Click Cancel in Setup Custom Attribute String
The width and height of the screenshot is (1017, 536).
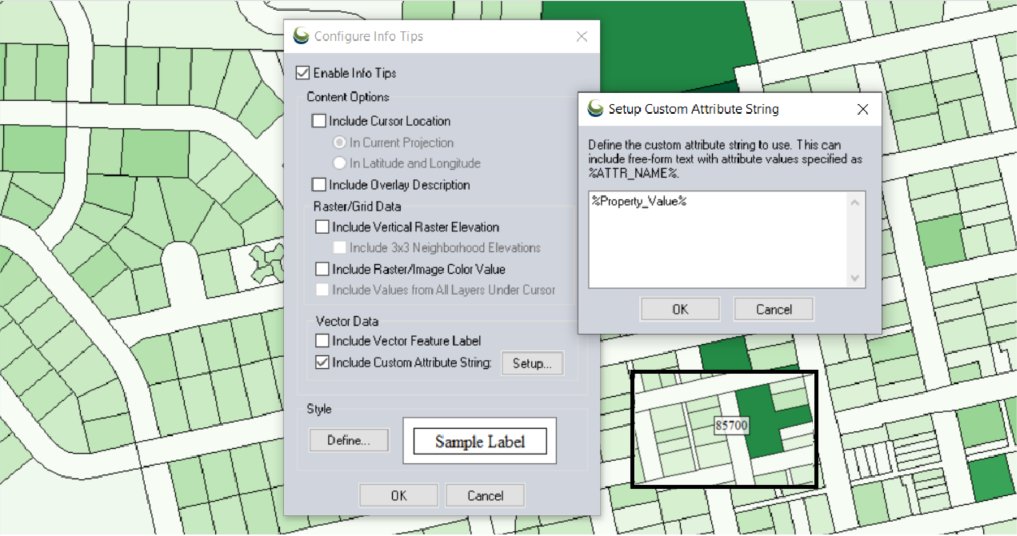point(774,310)
